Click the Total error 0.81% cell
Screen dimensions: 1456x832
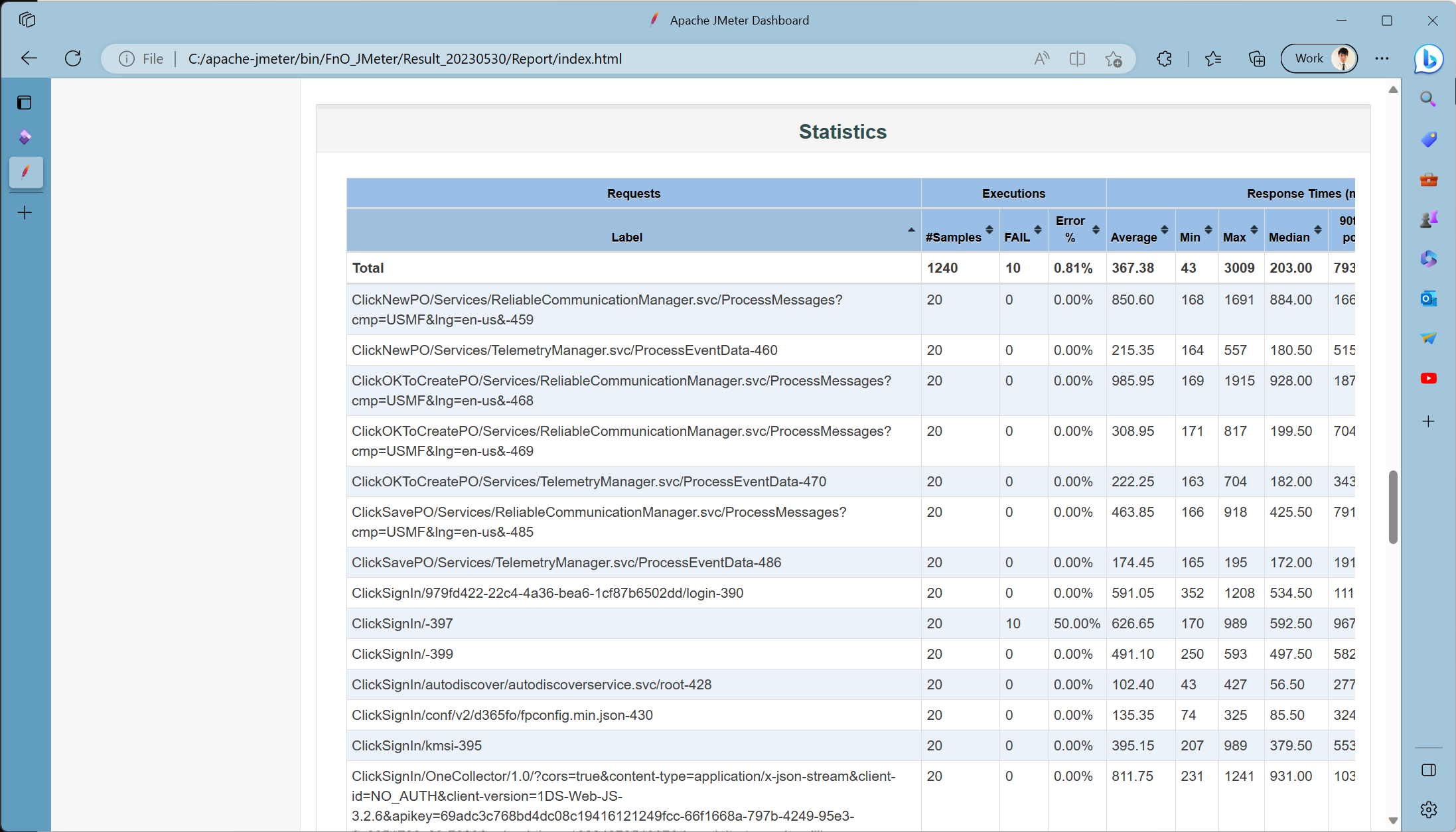point(1073,268)
